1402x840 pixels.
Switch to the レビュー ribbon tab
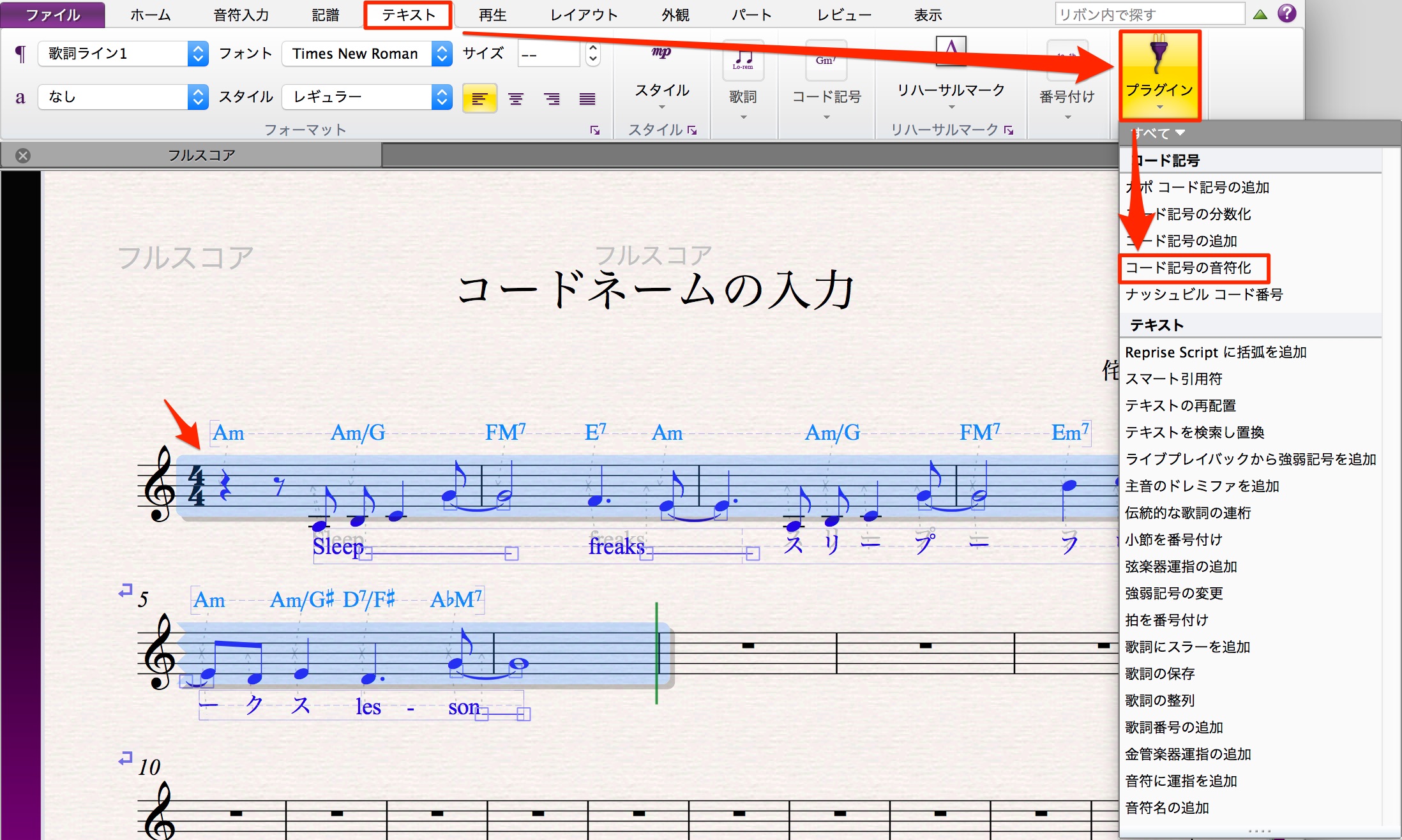844,15
